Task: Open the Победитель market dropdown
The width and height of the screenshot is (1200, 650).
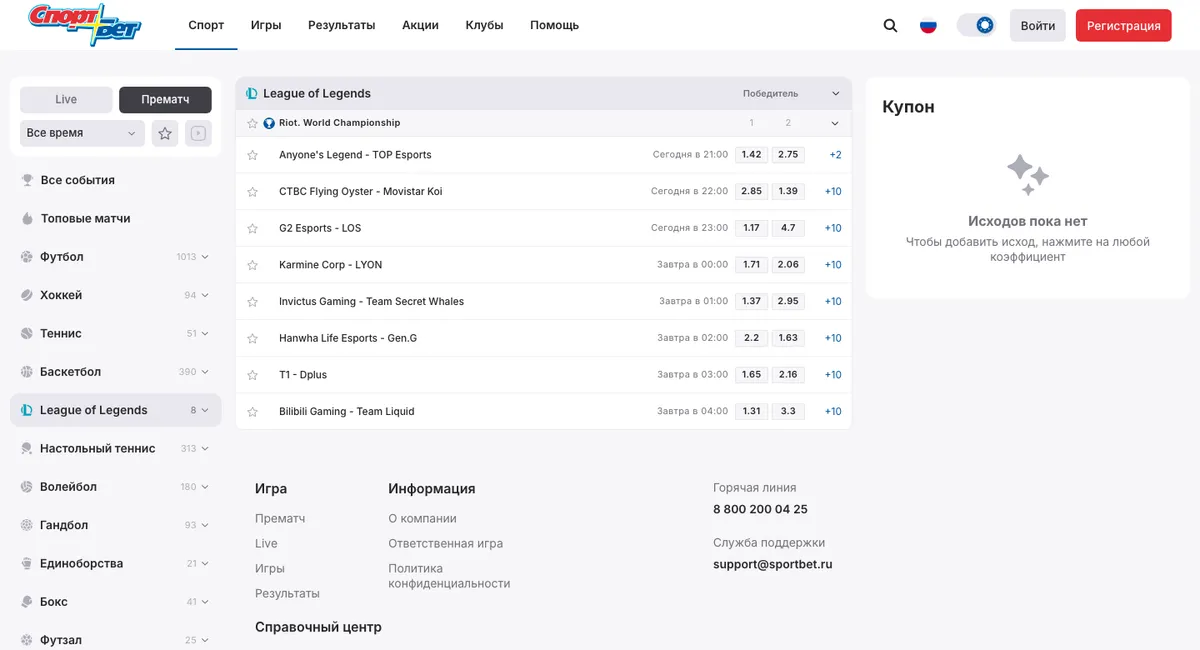Action: click(791, 93)
